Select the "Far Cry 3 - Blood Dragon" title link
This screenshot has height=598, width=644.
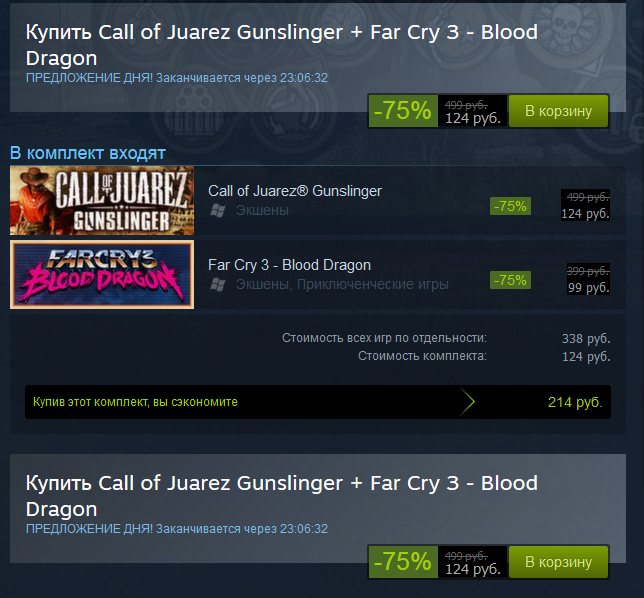pos(289,265)
